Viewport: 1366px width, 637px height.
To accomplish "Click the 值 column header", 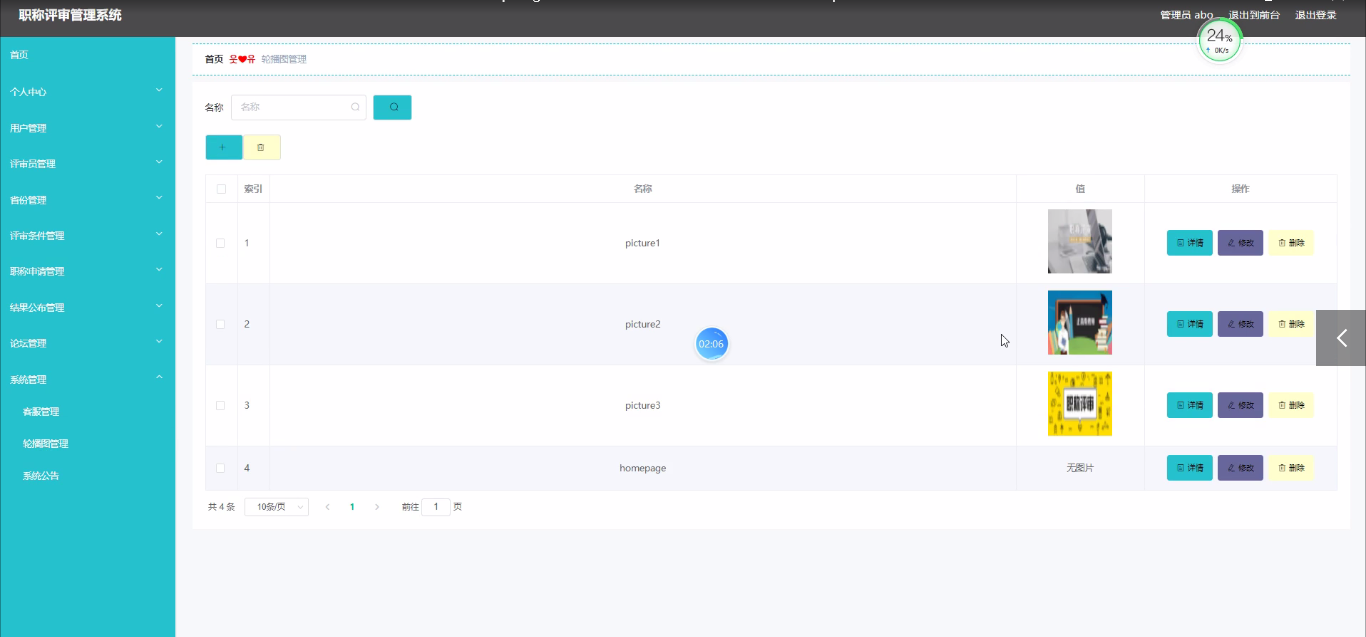I will (1080, 189).
